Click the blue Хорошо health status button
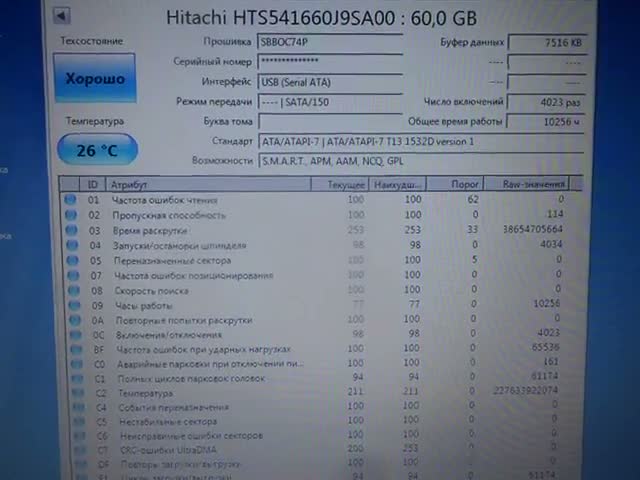640x480 pixels. click(x=95, y=78)
